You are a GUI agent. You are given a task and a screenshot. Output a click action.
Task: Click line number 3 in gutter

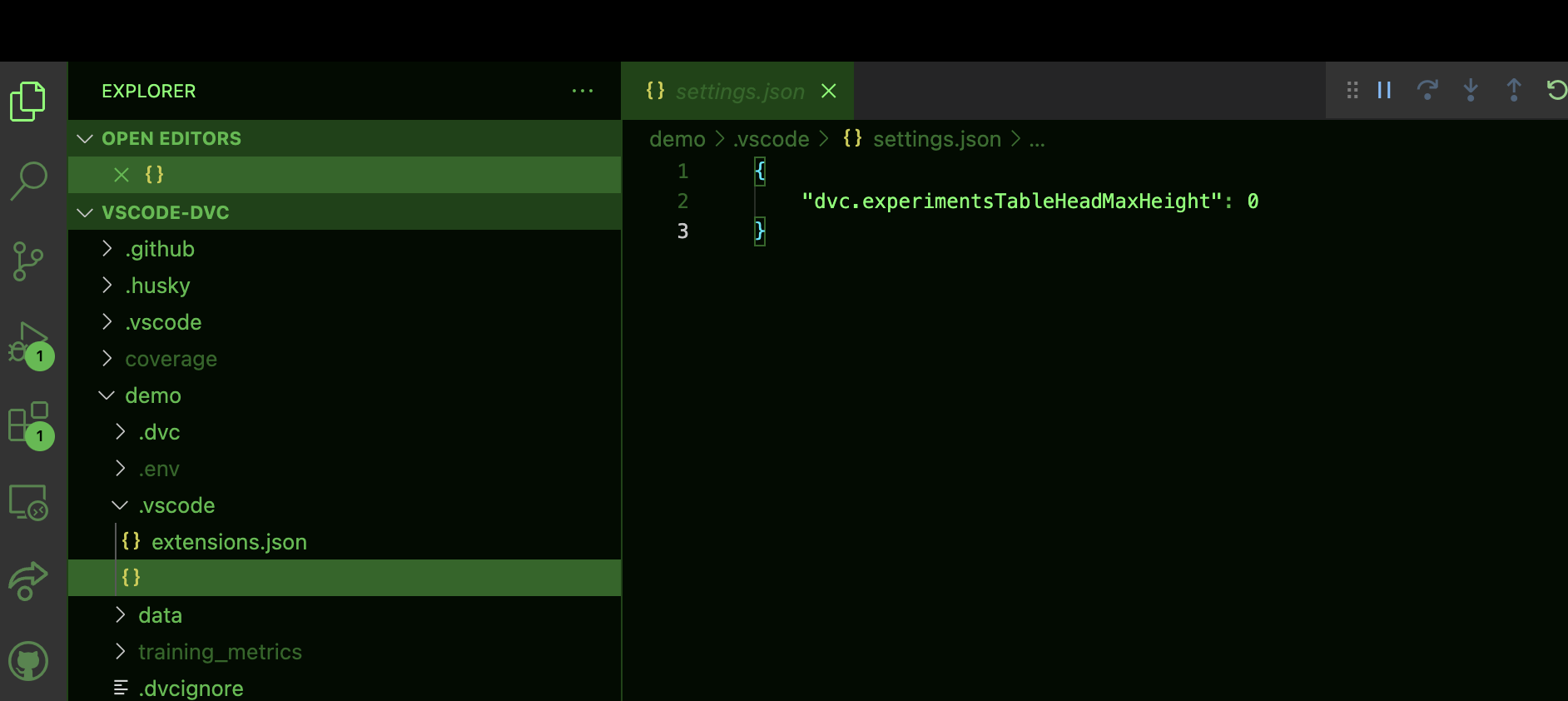(682, 231)
